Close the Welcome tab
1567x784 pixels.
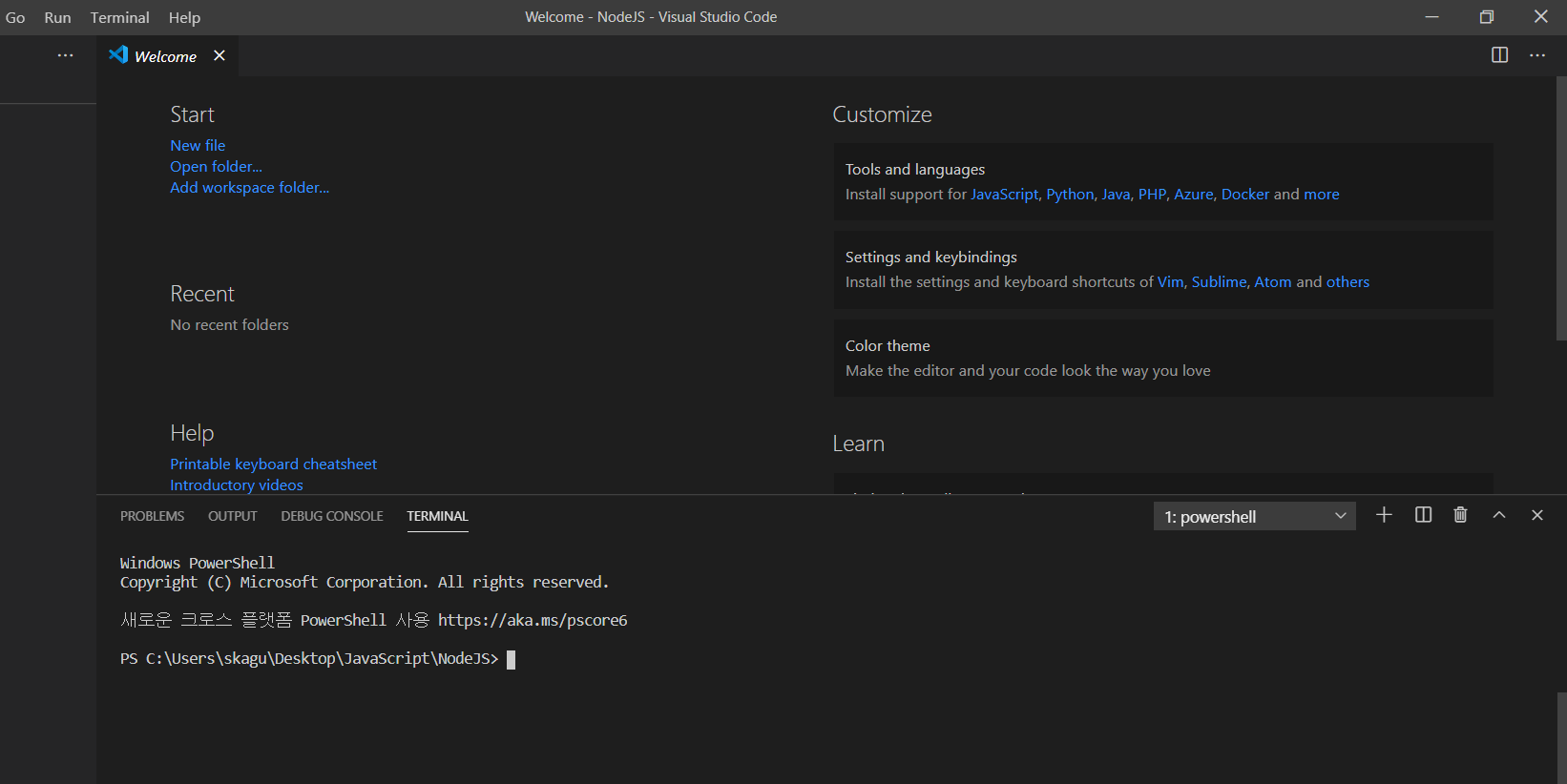pyautogui.click(x=219, y=55)
